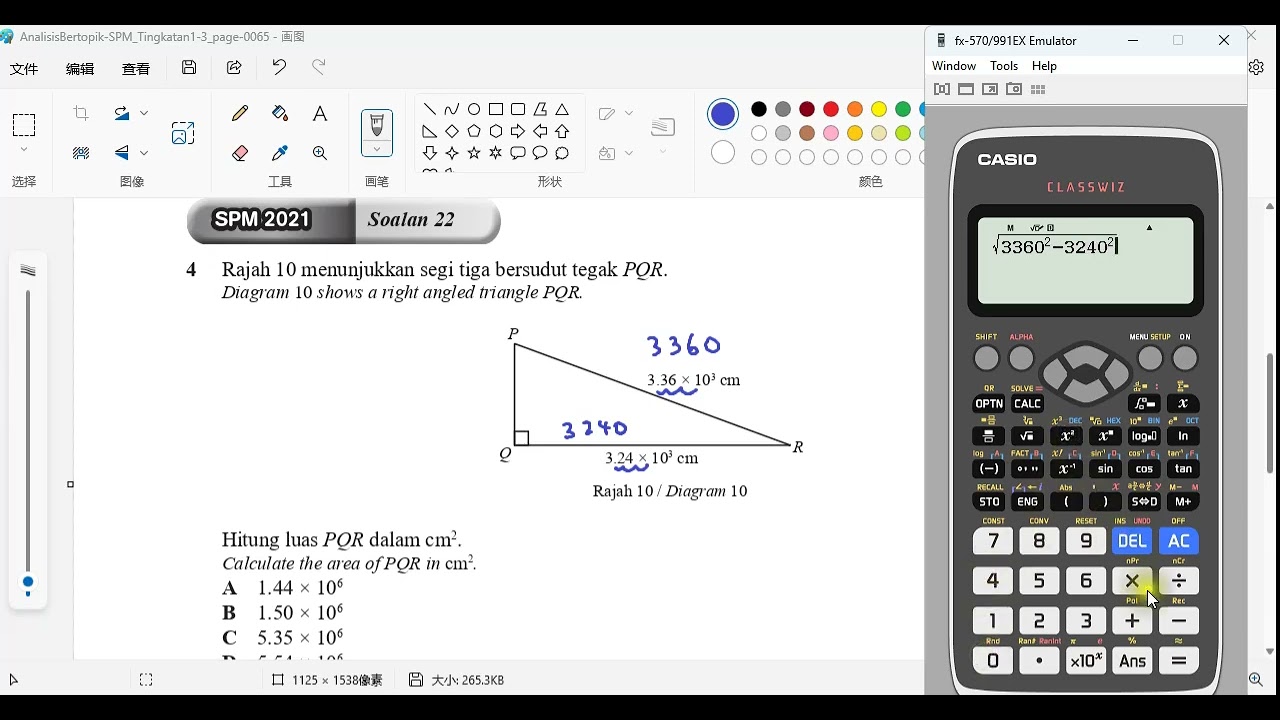This screenshot has height=720, width=1280.
Task: Click the Undo arrow in Paint
Action: (279, 68)
